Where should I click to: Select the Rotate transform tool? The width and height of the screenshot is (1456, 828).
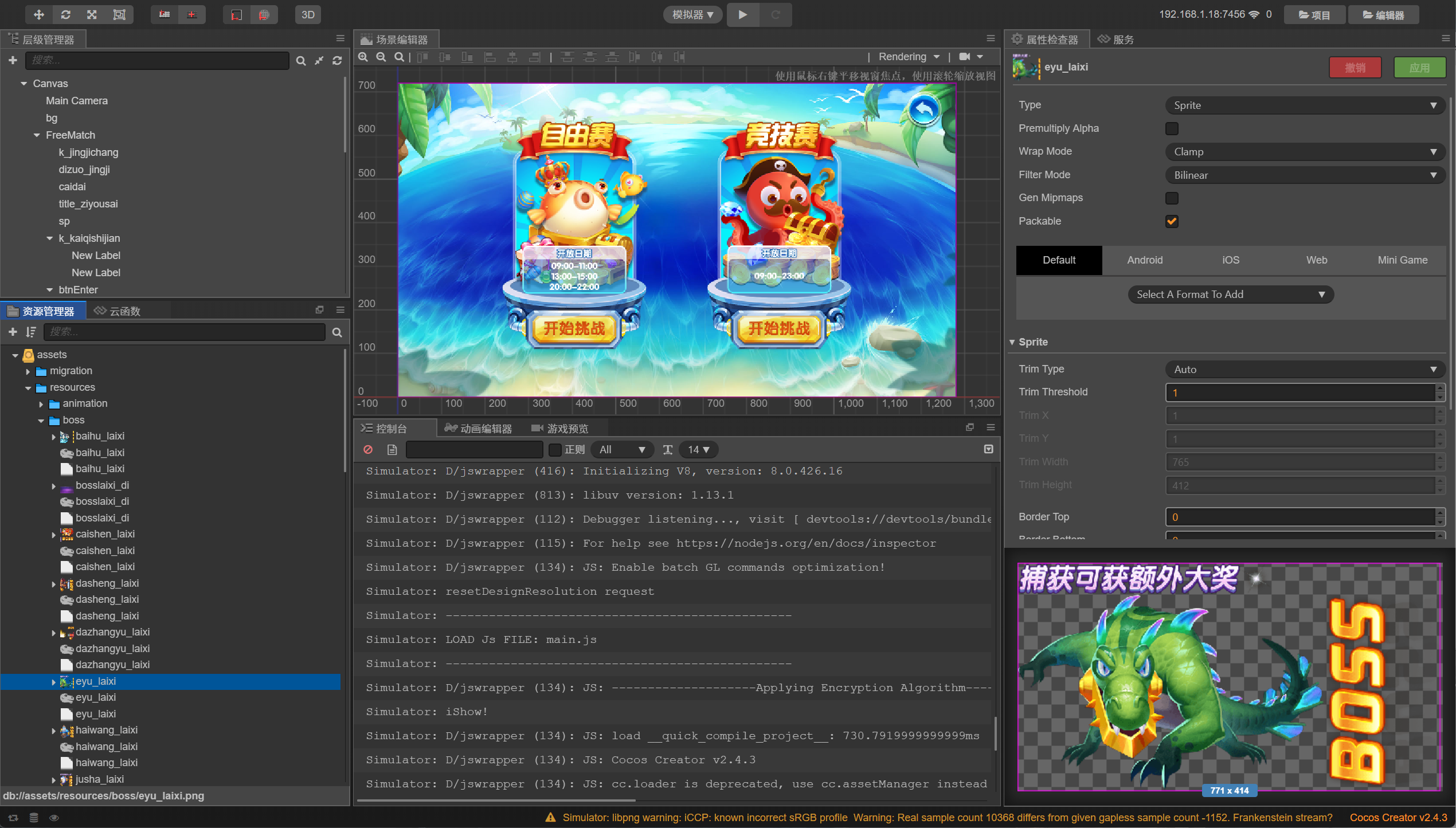[x=65, y=14]
